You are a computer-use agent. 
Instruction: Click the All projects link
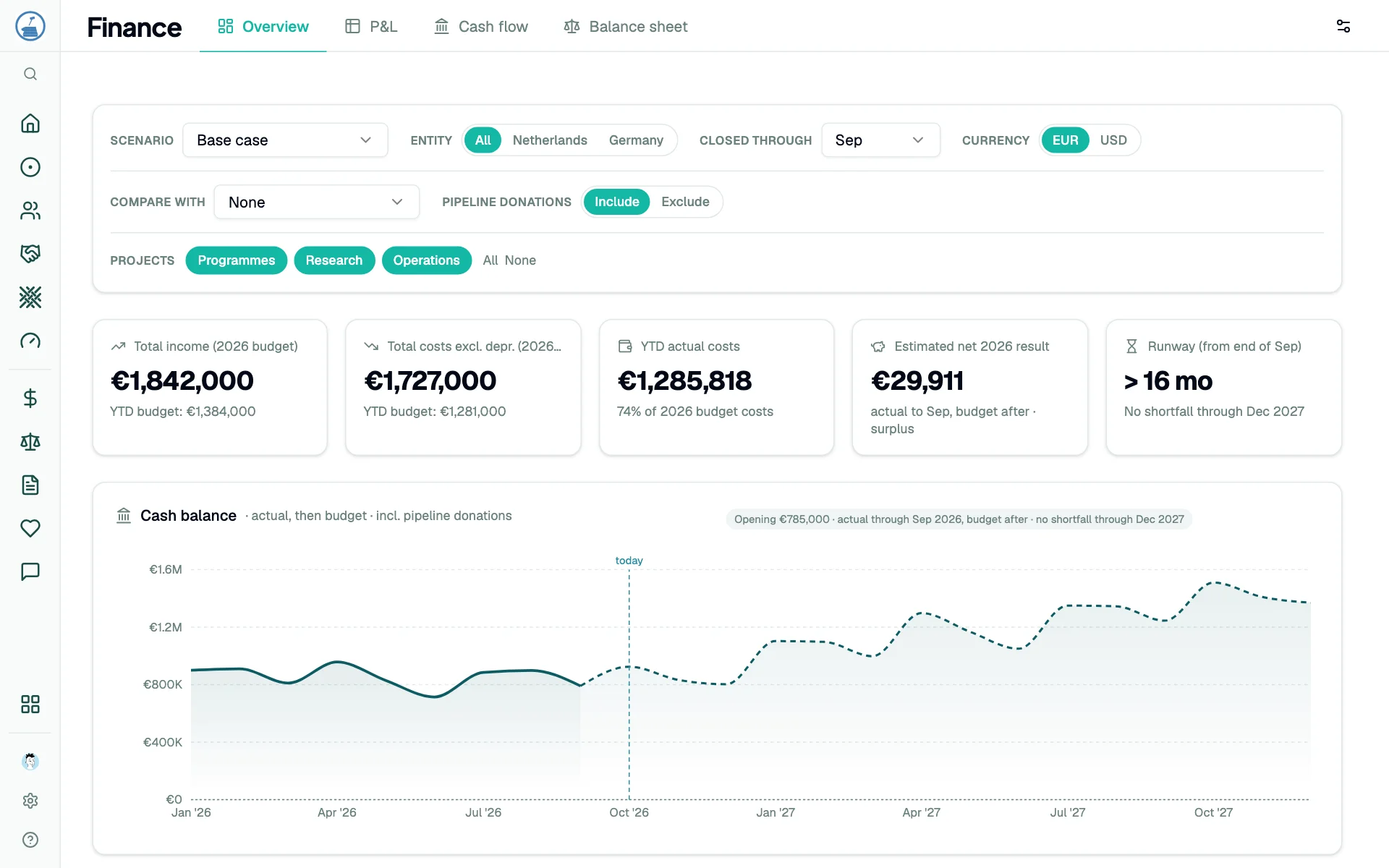(x=490, y=260)
